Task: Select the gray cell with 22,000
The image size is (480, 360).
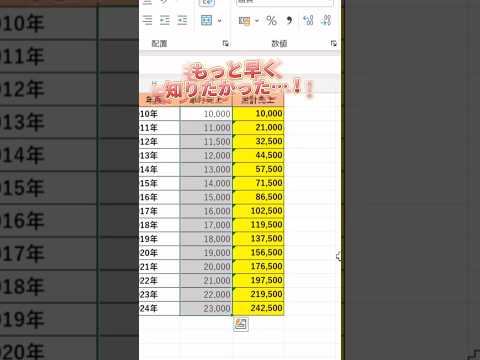Action: 206,294
